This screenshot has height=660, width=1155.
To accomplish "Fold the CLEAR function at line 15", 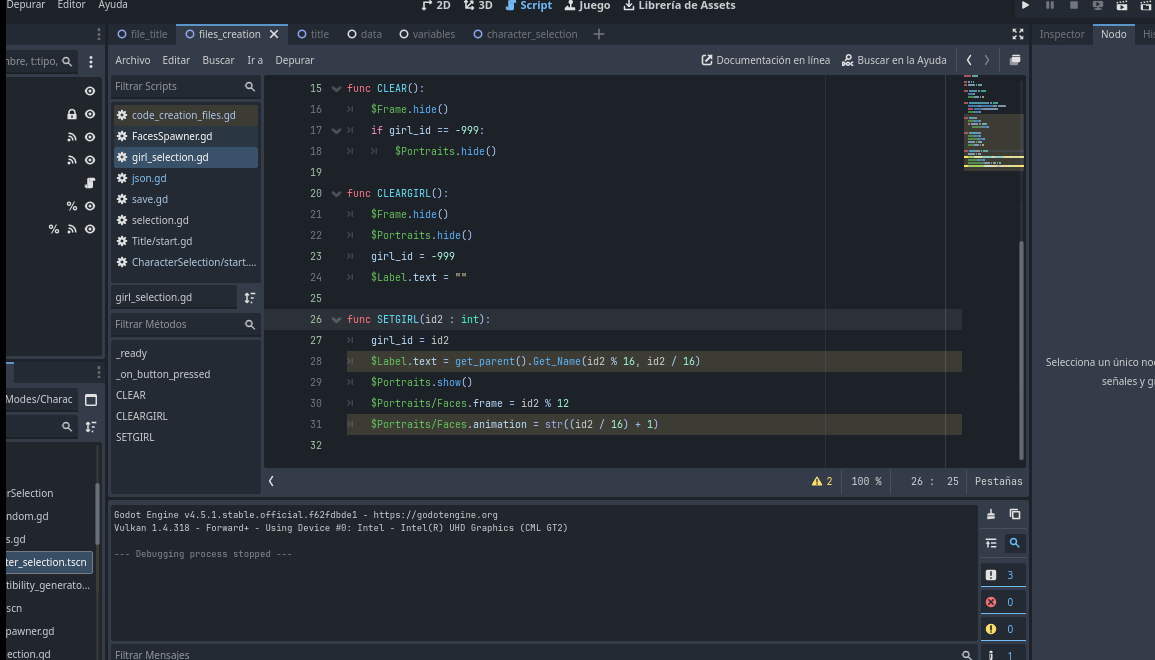I will point(336,89).
